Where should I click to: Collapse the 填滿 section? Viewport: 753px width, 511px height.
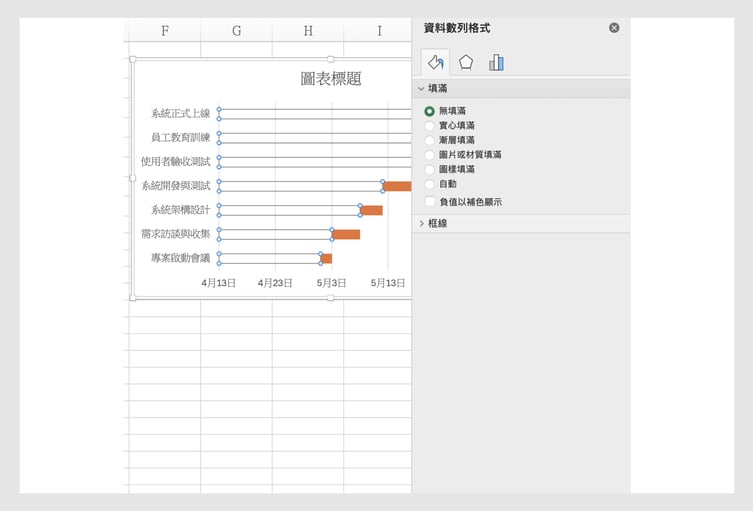[421, 89]
